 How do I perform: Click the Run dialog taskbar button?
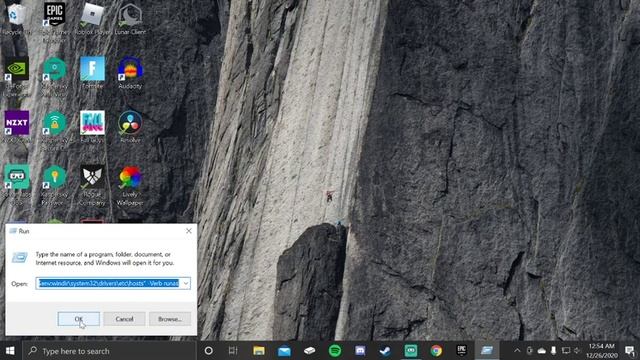(487, 351)
